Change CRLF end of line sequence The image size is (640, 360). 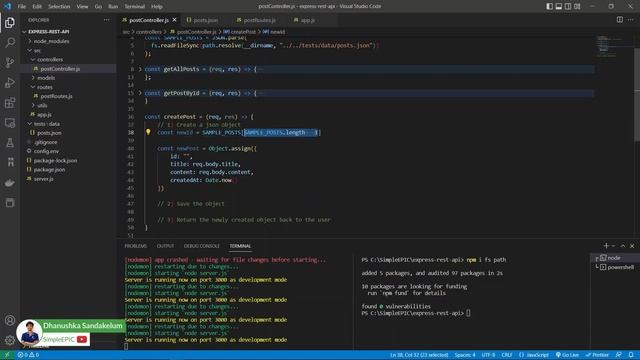click(x=507, y=355)
